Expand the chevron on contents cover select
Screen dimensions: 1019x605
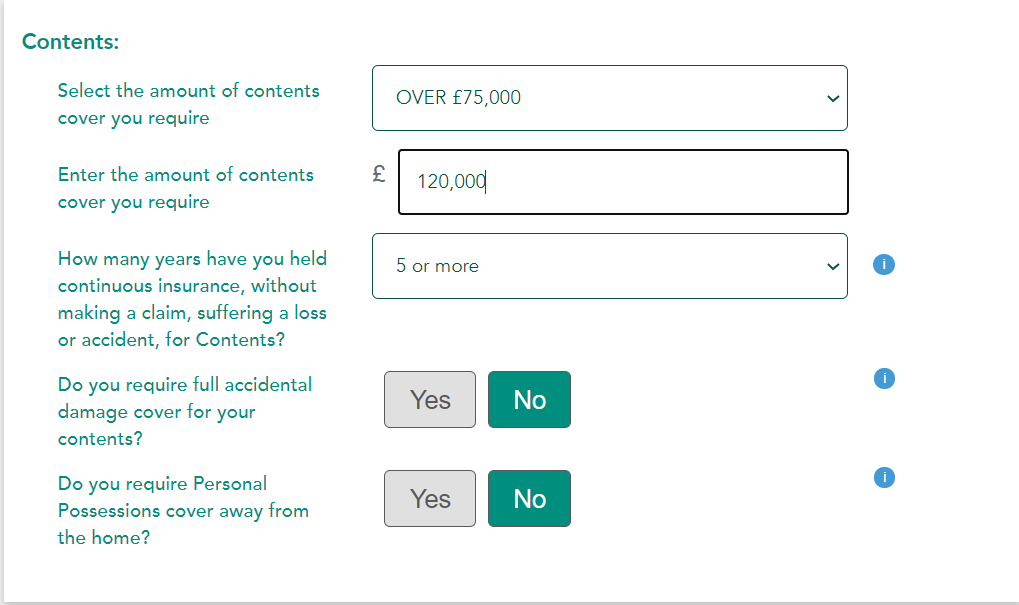click(832, 99)
